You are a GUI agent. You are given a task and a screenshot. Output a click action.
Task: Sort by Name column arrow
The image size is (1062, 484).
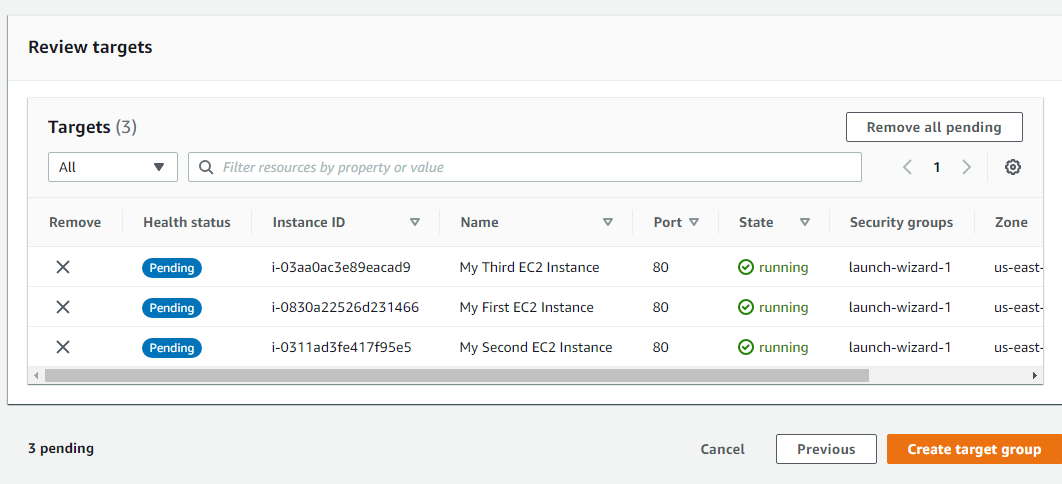(x=608, y=222)
